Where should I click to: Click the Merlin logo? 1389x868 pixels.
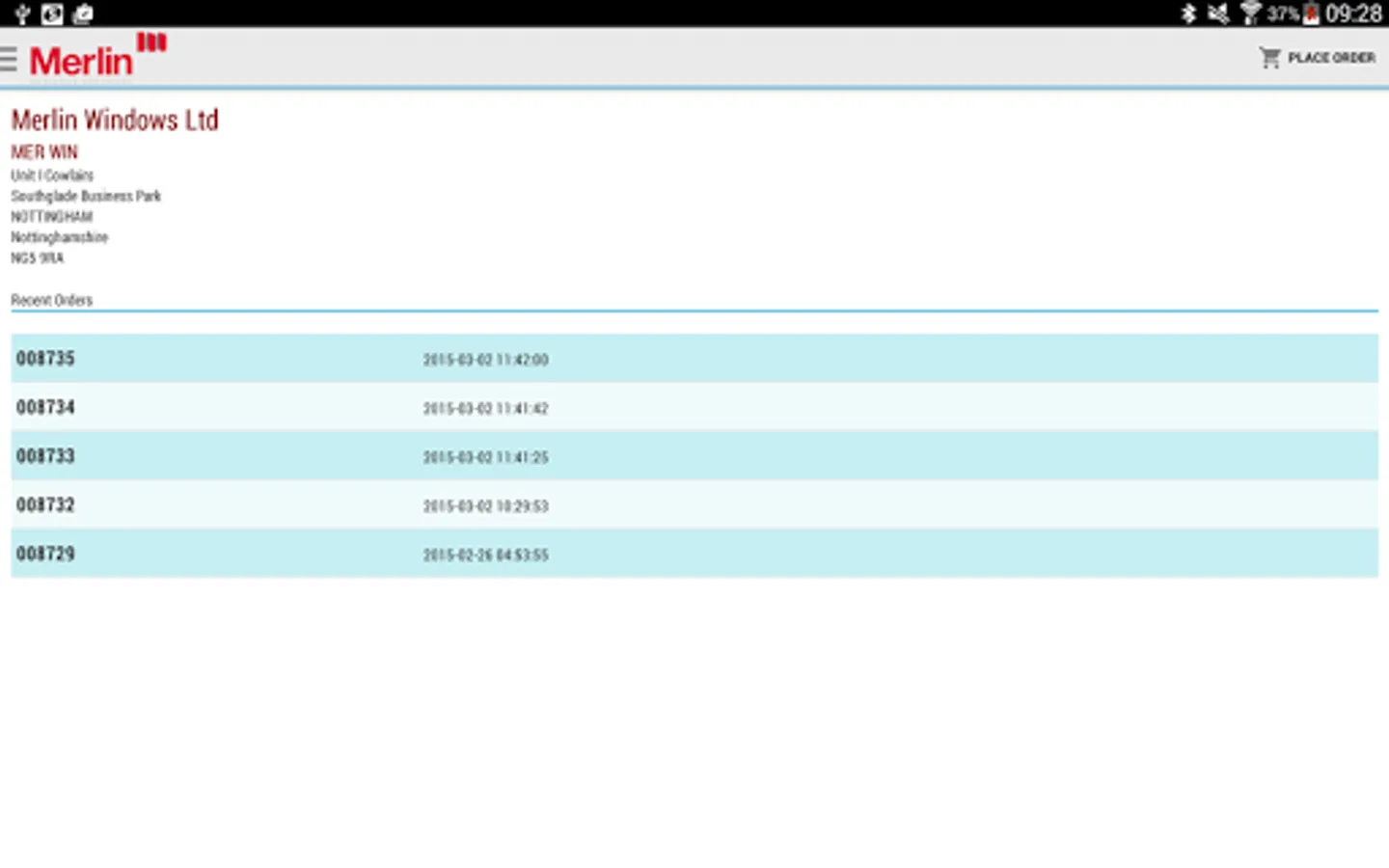(x=96, y=58)
